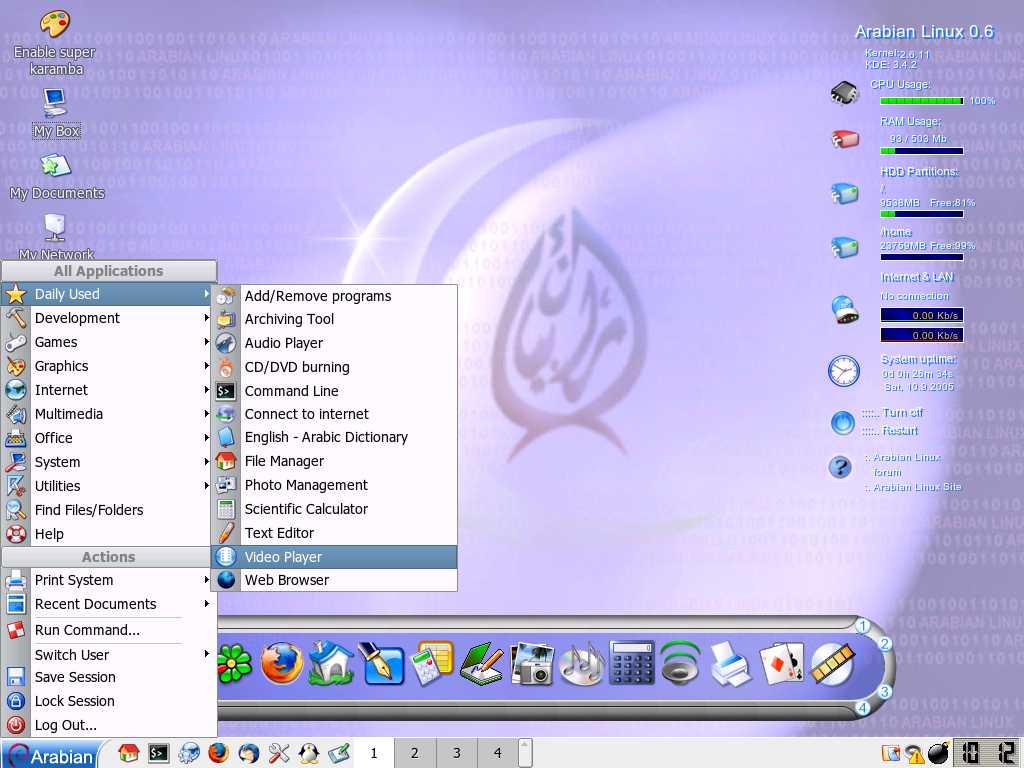Viewport: 1024px width, 768px height.
Task: Open the Enable super karamba desktop icon
Action: pos(55,40)
